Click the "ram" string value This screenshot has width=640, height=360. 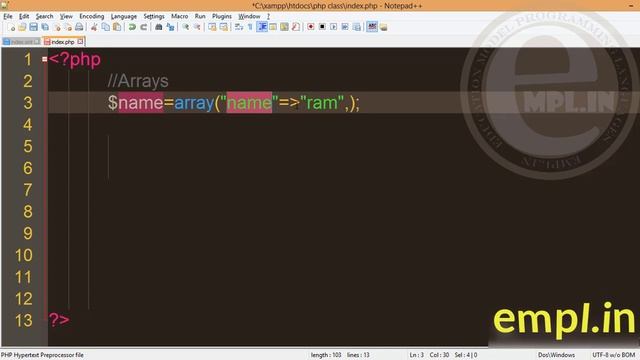[x=322, y=102]
